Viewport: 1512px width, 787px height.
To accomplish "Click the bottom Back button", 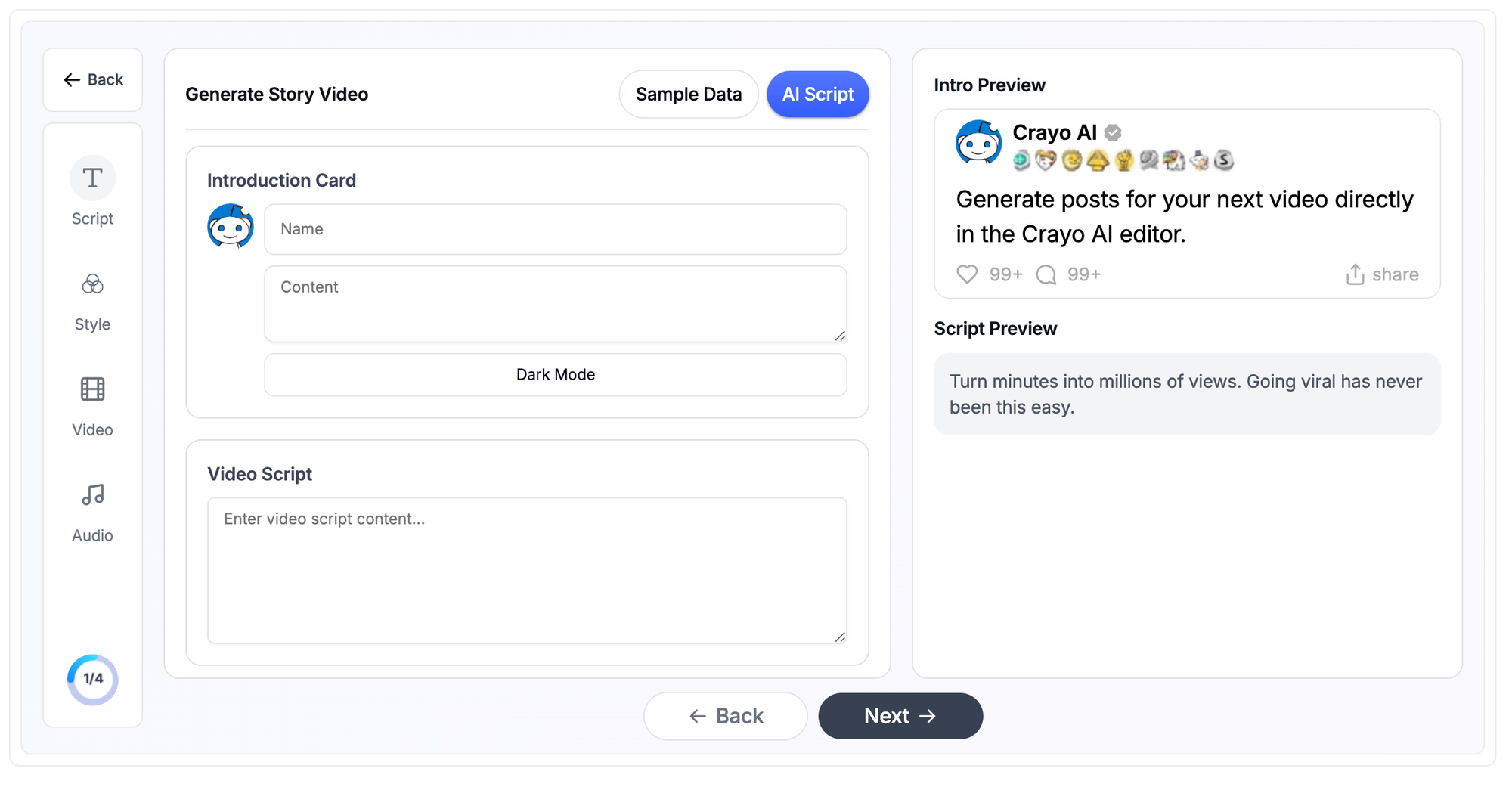I will [x=726, y=716].
